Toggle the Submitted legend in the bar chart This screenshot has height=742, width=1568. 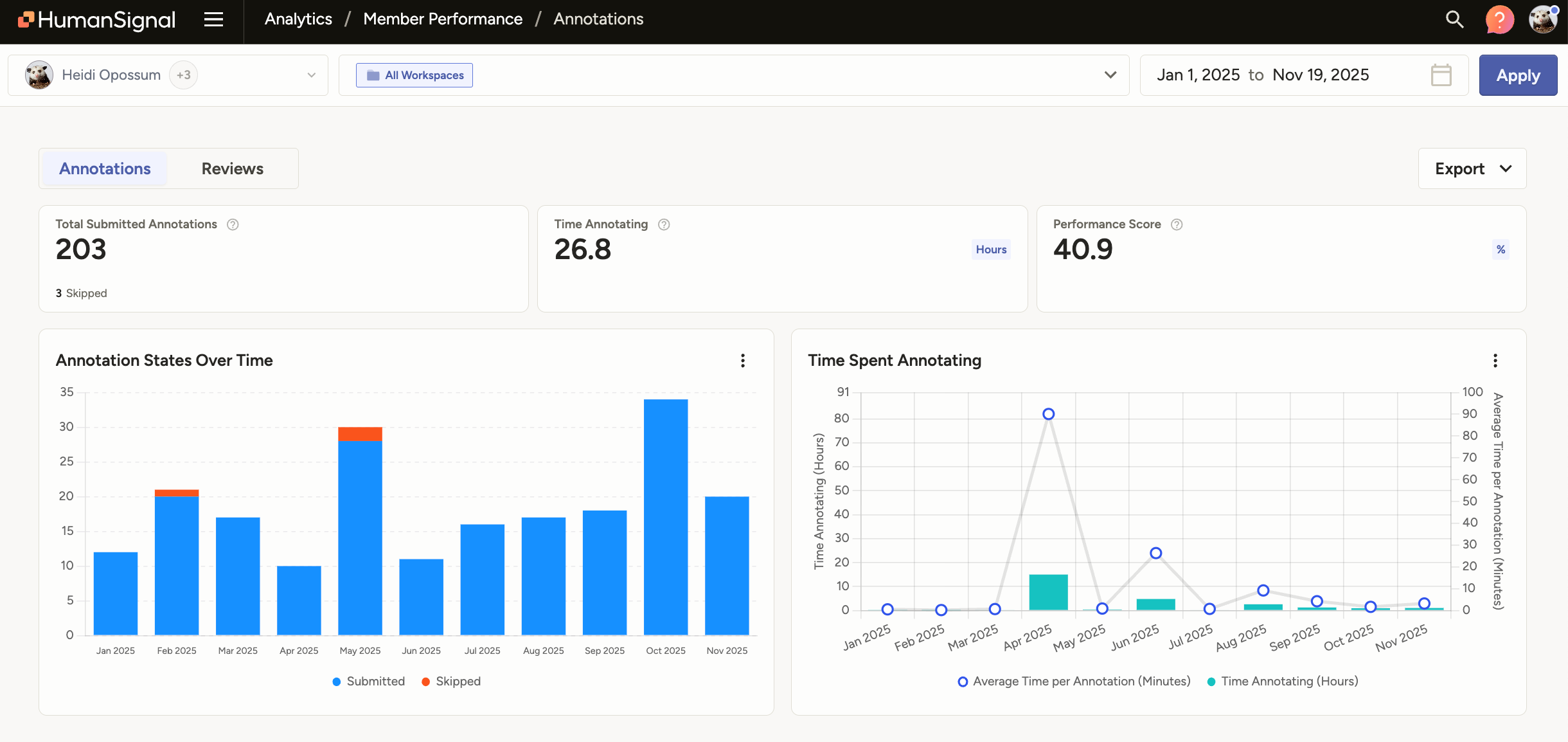[368, 681]
